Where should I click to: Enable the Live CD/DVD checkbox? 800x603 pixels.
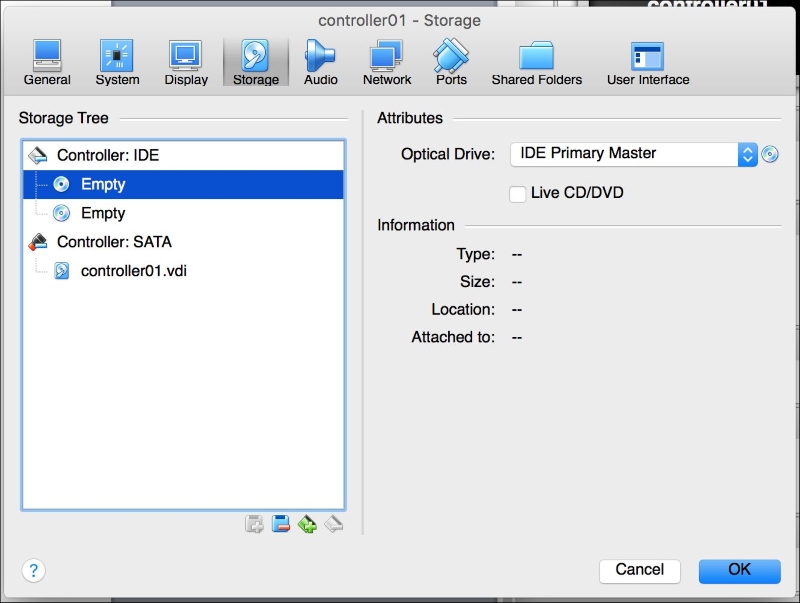517,194
